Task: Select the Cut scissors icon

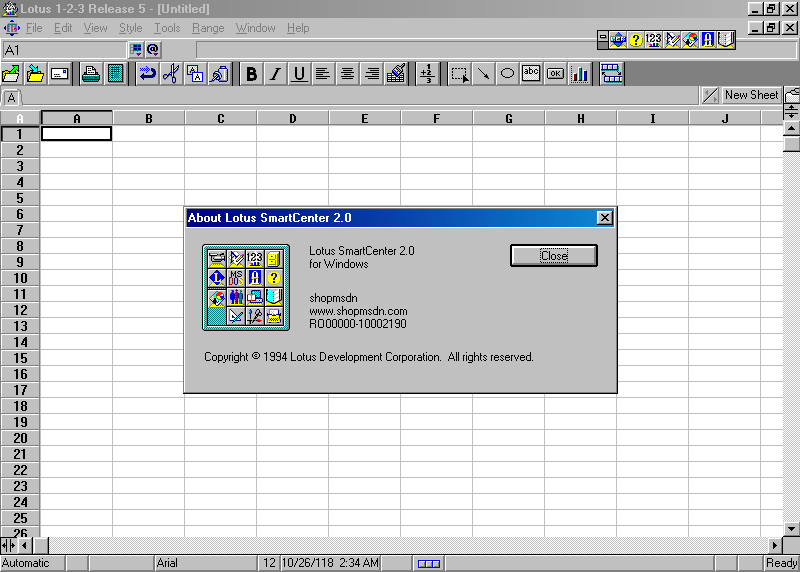Action: (171, 73)
